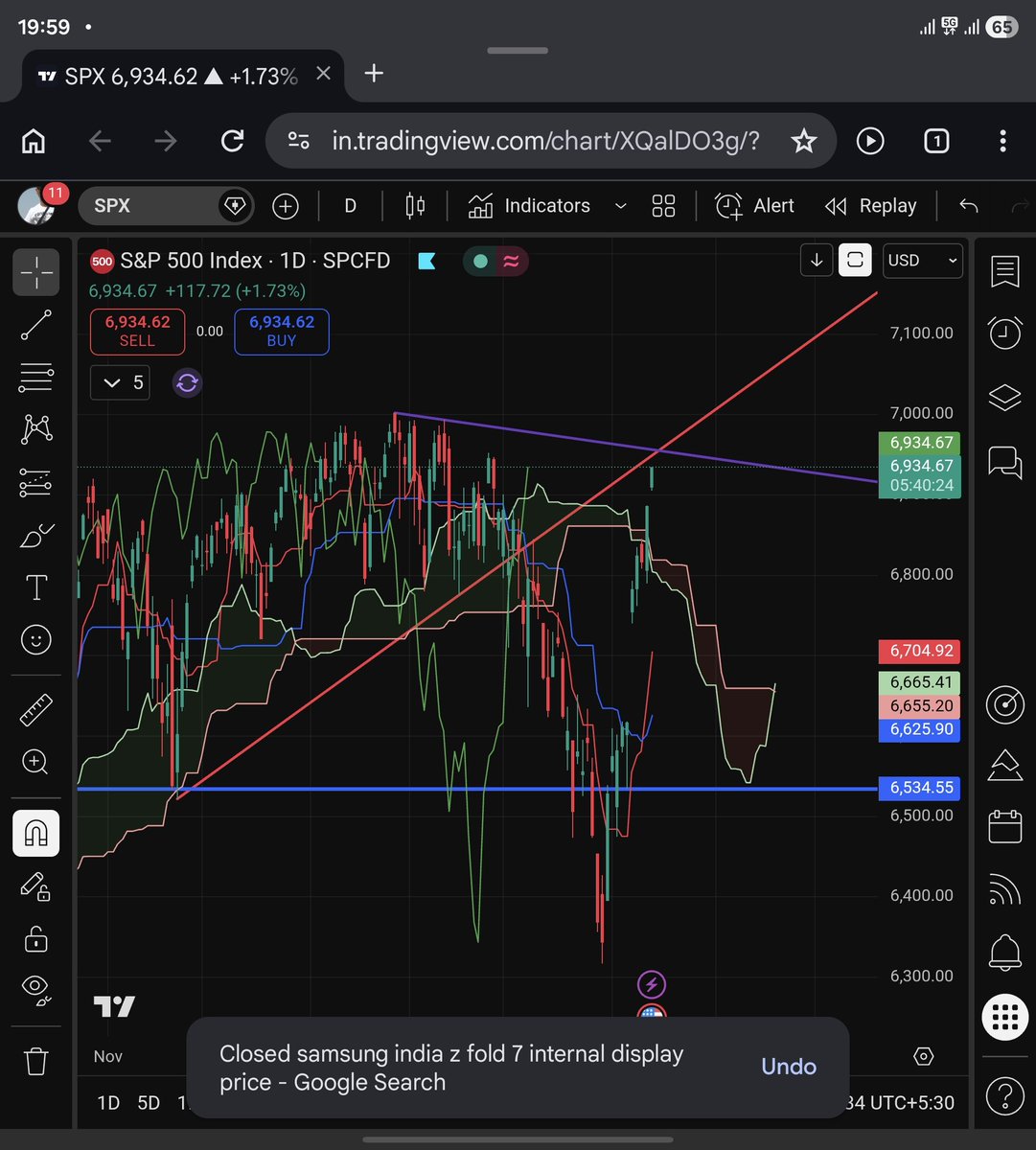Image resolution: width=1036 pixels, height=1150 pixels.
Task: Click the purple refresh data icon
Action: (187, 383)
